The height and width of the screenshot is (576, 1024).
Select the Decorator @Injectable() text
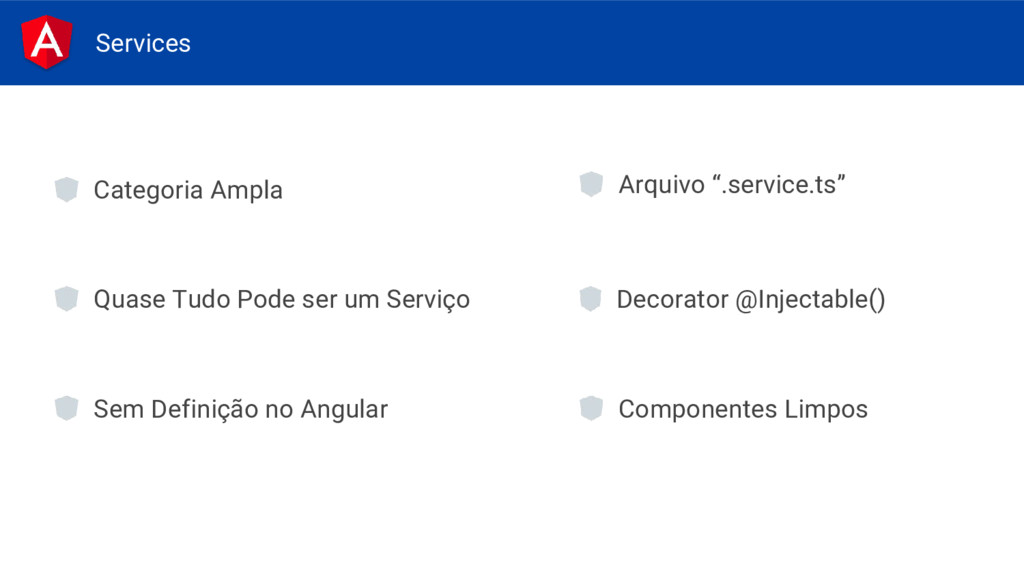coord(751,300)
